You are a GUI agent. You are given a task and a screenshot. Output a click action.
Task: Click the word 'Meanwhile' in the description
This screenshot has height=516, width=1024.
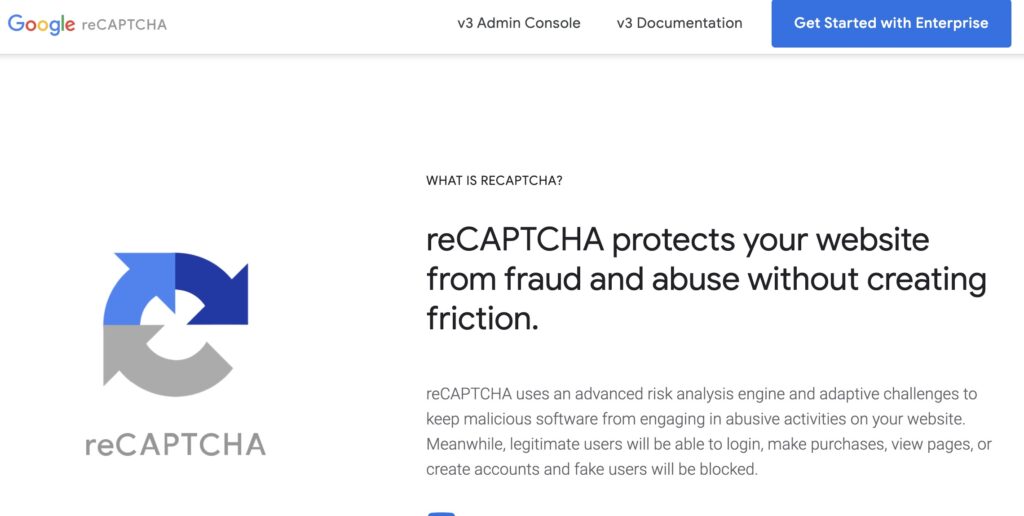tap(466, 444)
